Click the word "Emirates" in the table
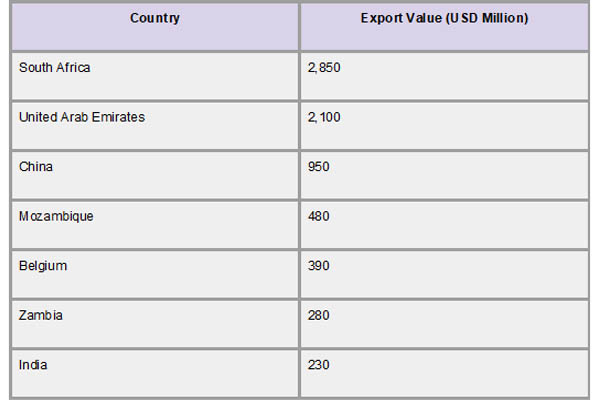The width and height of the screenshot is (600, 400). 118,117
